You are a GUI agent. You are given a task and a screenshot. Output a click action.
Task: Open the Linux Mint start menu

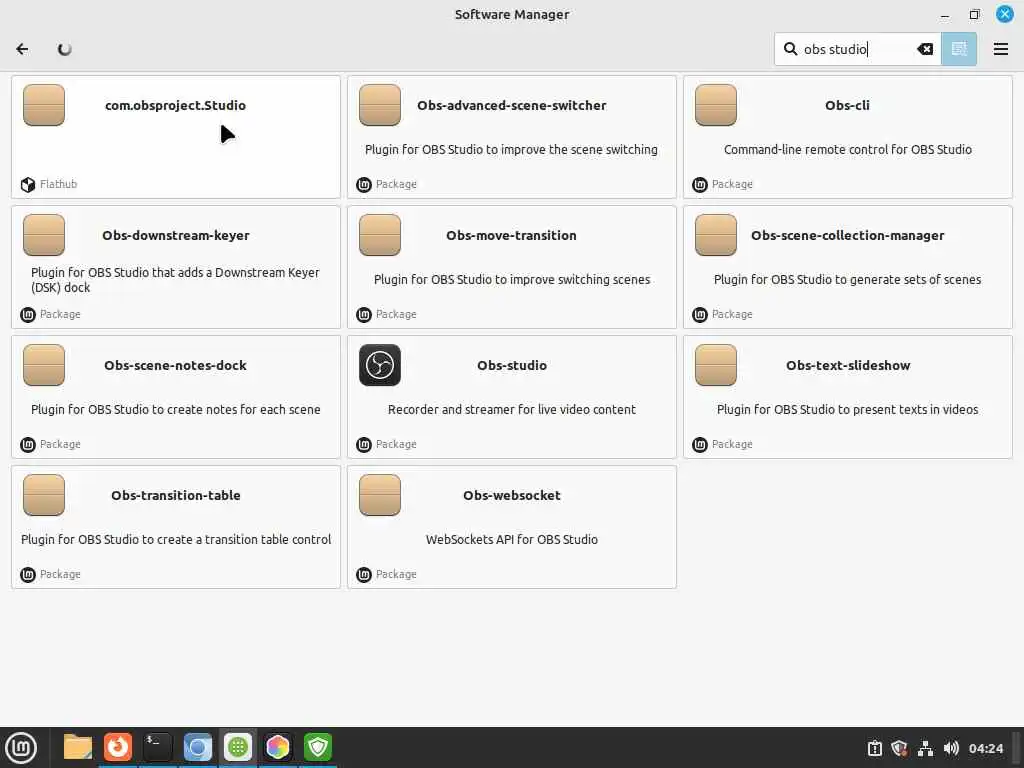[x=21, y=748]
